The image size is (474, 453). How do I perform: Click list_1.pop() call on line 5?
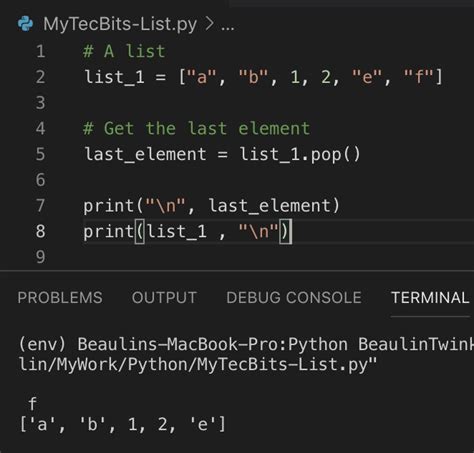[x=300, y=154]
